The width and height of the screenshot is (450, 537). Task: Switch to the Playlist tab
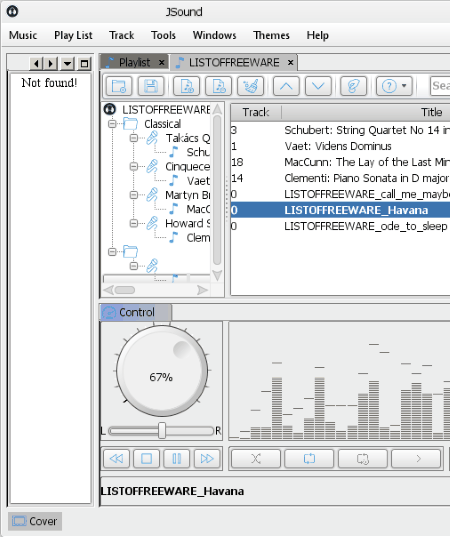coord(134,62)
